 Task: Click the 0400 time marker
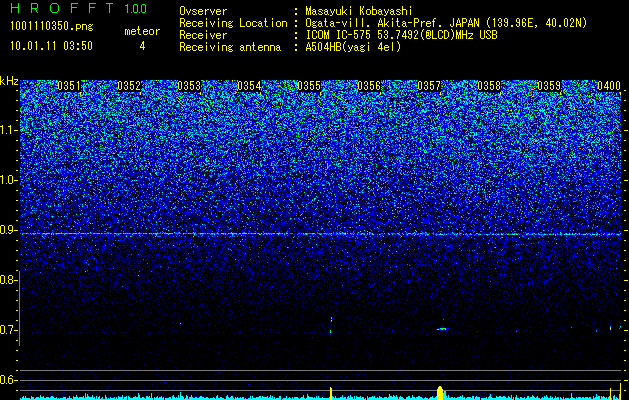(x=609, y=86)
